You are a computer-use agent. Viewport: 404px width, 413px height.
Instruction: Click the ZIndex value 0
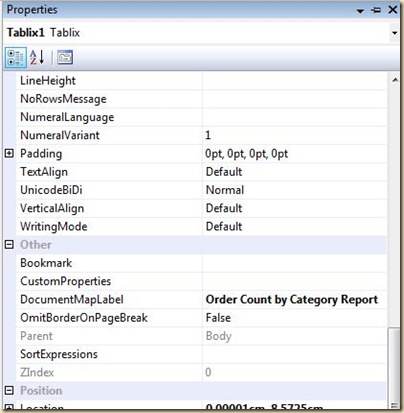(x=208, y=372)
